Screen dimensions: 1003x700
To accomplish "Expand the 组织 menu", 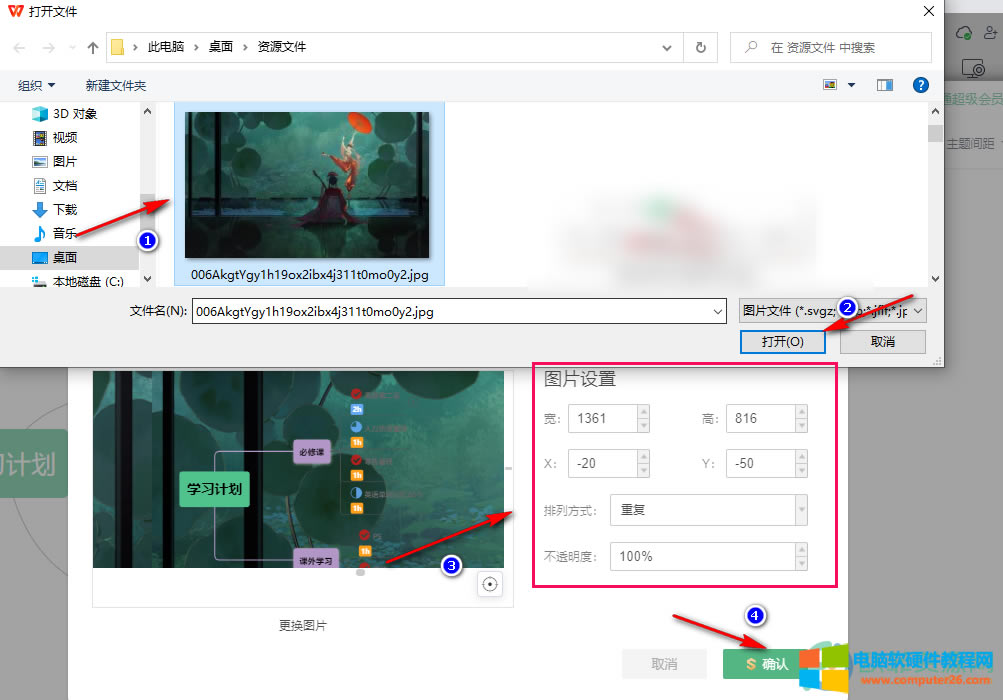I will (37, 86).
